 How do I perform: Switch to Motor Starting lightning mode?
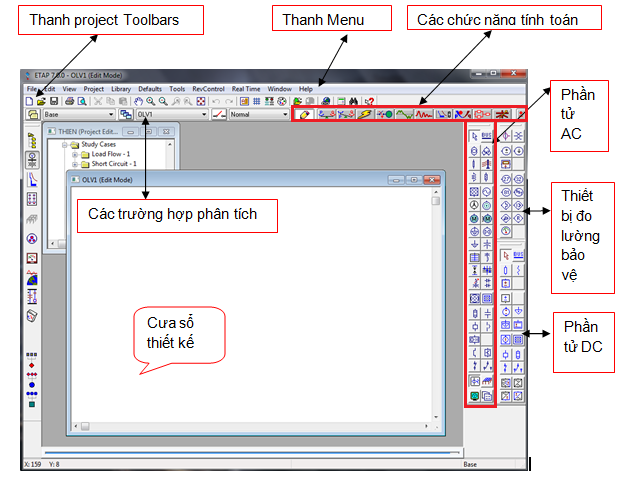pos(365,115)
